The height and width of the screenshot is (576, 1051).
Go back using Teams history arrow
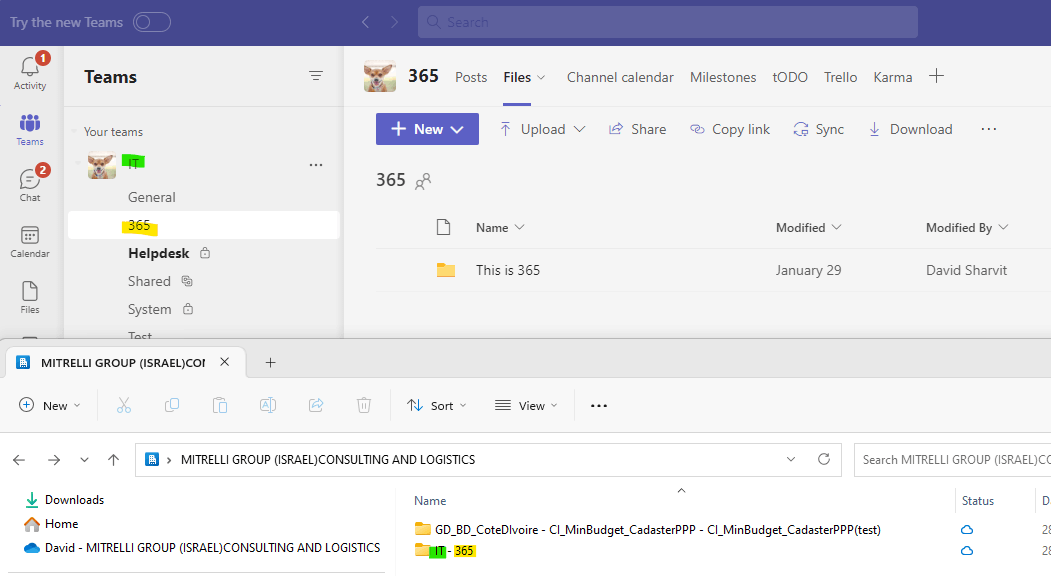365,22
